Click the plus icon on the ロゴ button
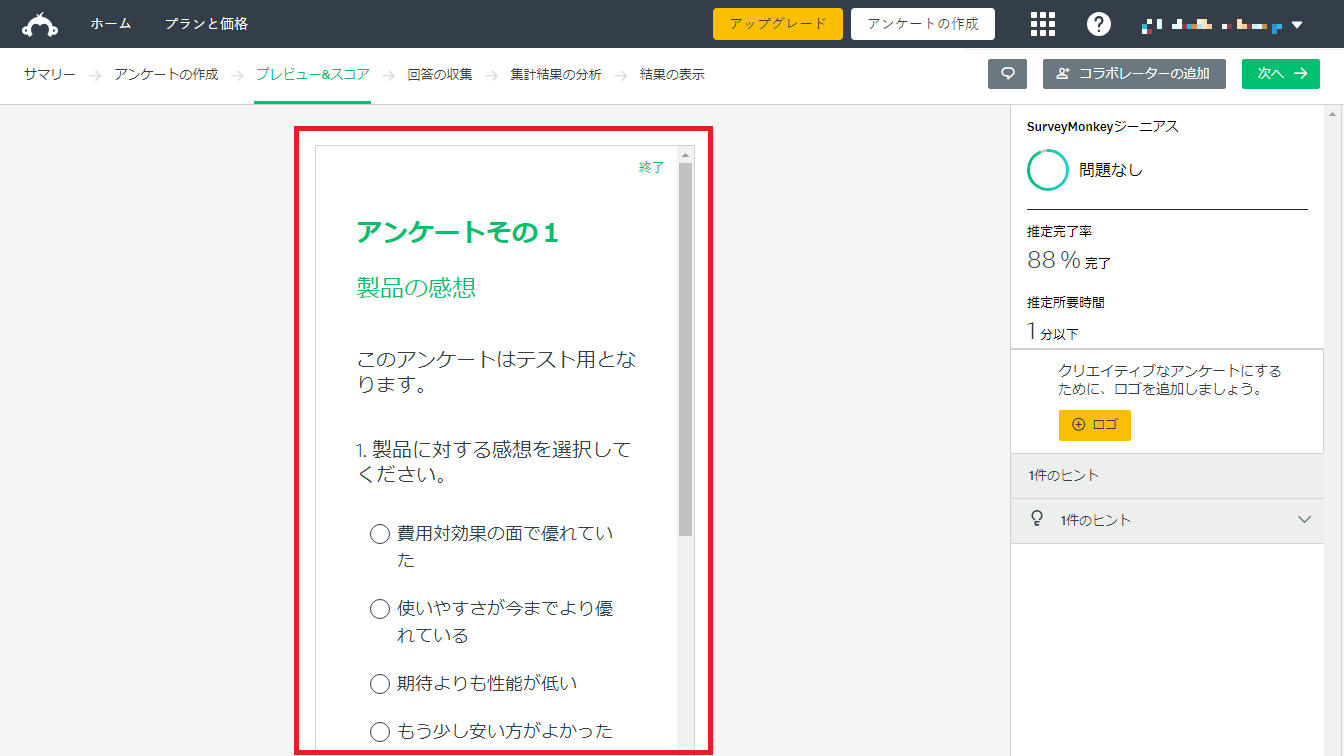1344x756 pixels. point(1080,425)
